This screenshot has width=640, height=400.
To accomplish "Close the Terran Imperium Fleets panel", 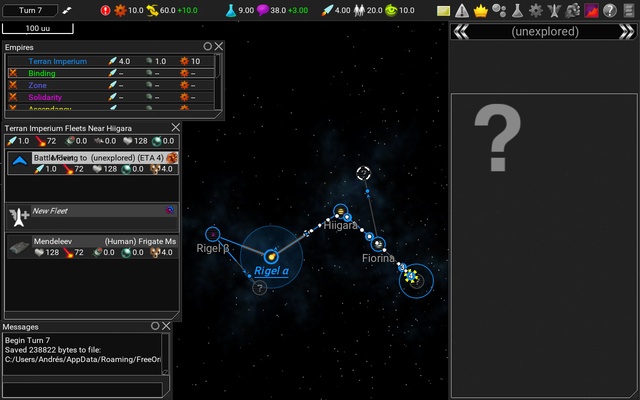I will coord(176,128).
